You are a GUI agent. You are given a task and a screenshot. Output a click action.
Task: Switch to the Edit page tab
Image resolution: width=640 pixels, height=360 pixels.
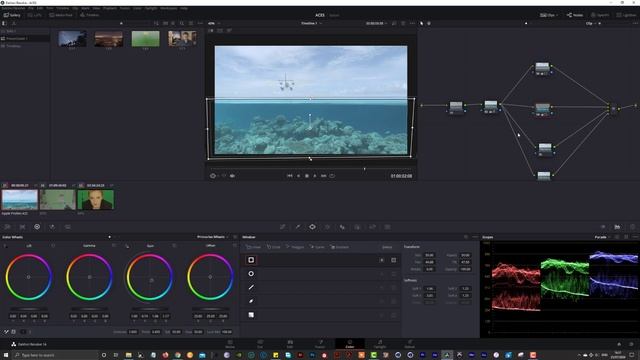tap(290, 344)
